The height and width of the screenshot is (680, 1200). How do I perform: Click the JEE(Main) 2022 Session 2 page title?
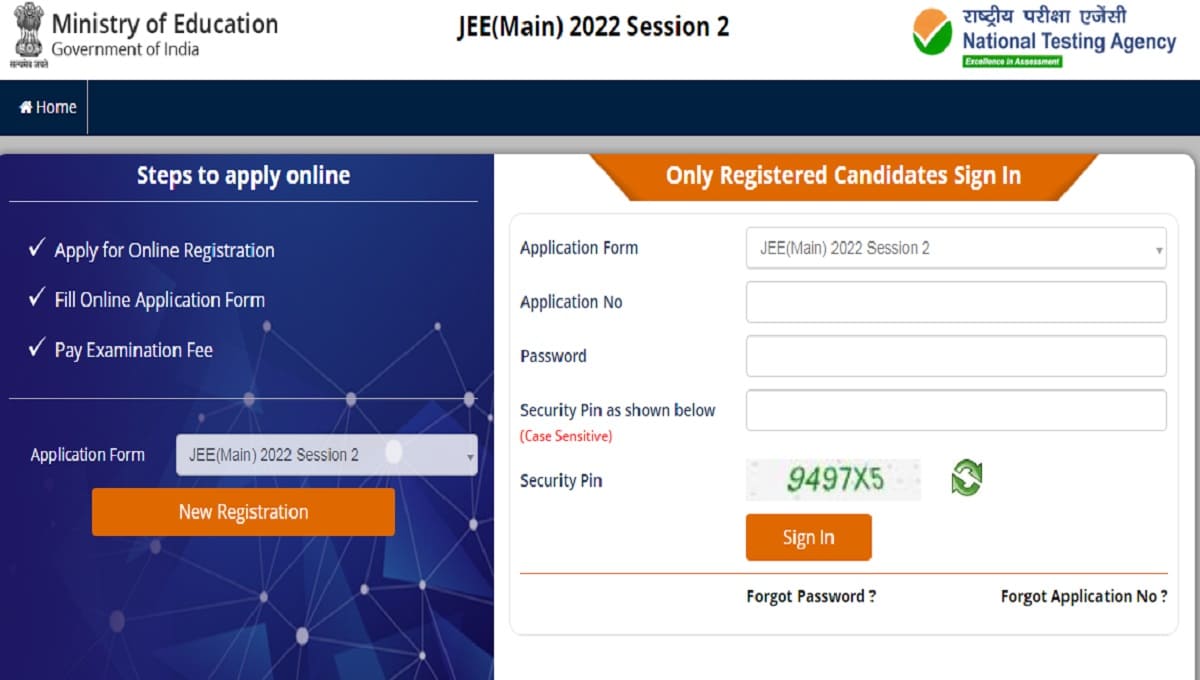pos(593,27)
